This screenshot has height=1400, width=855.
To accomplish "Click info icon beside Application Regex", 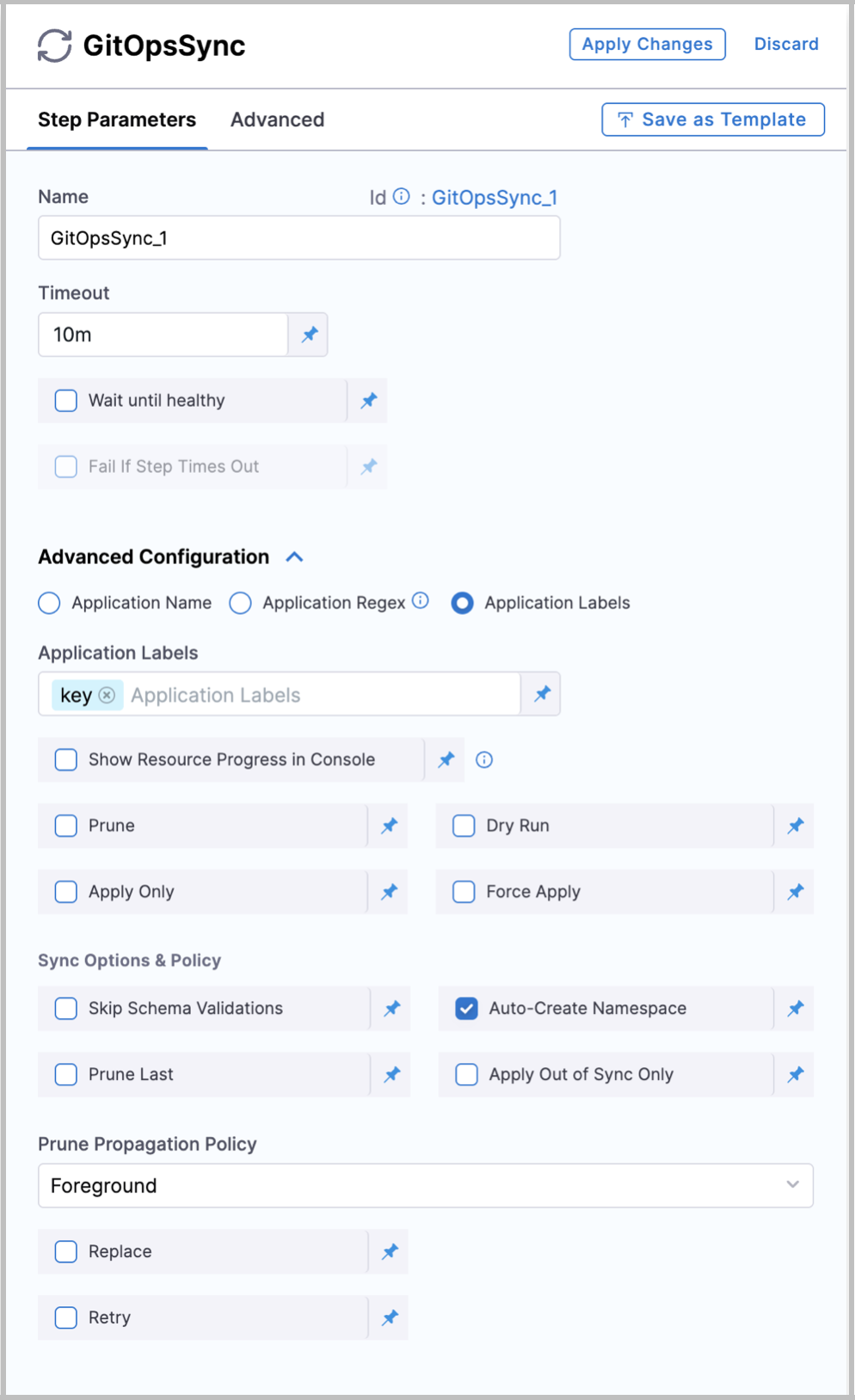I will [x=421, y=601].
